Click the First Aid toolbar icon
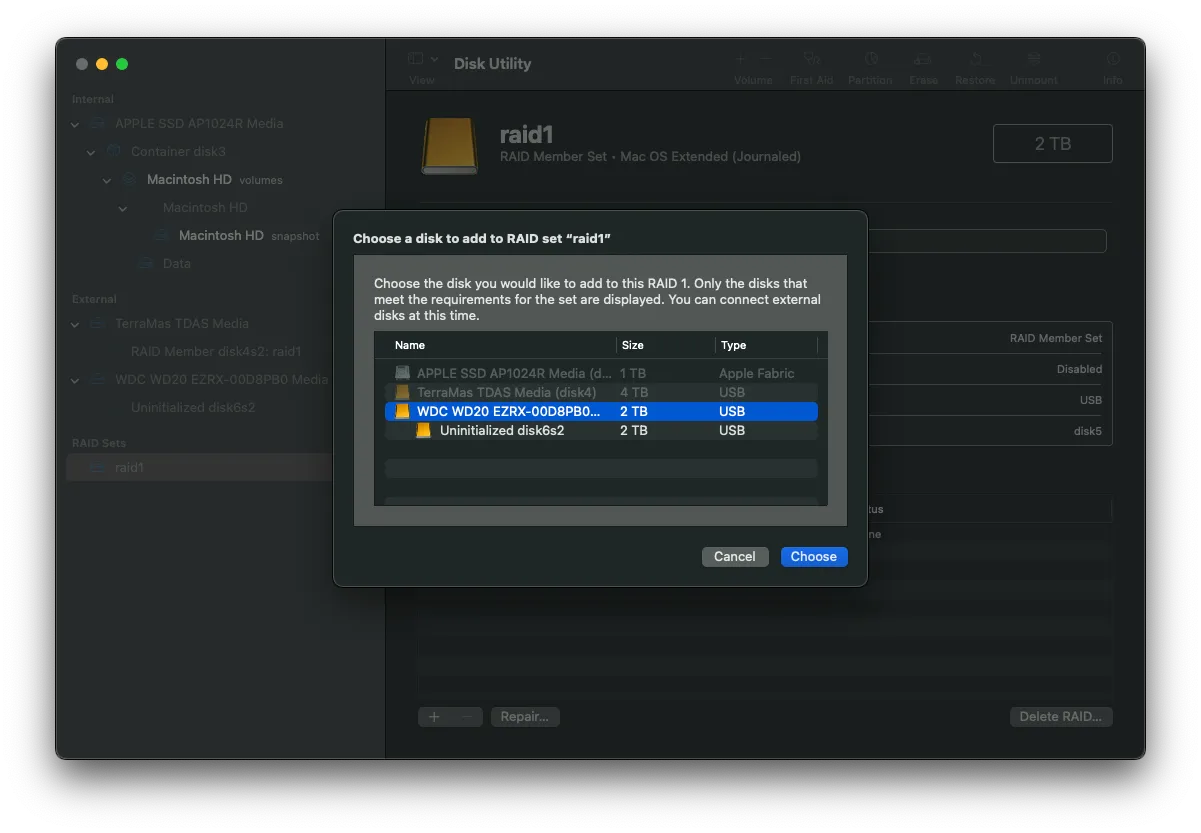 click(811, 61)
